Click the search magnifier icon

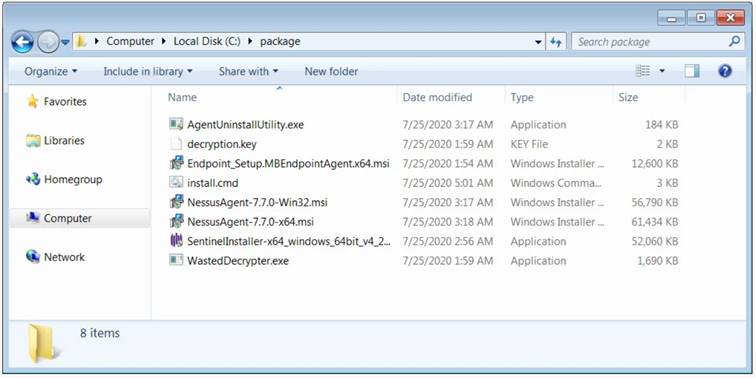734,42
